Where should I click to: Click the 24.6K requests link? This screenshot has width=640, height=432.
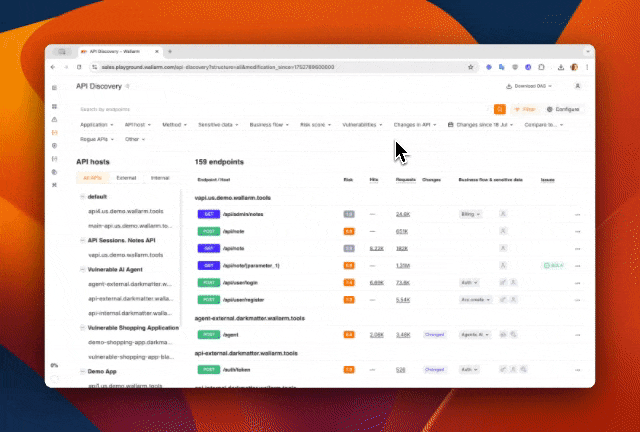(403, 214)
